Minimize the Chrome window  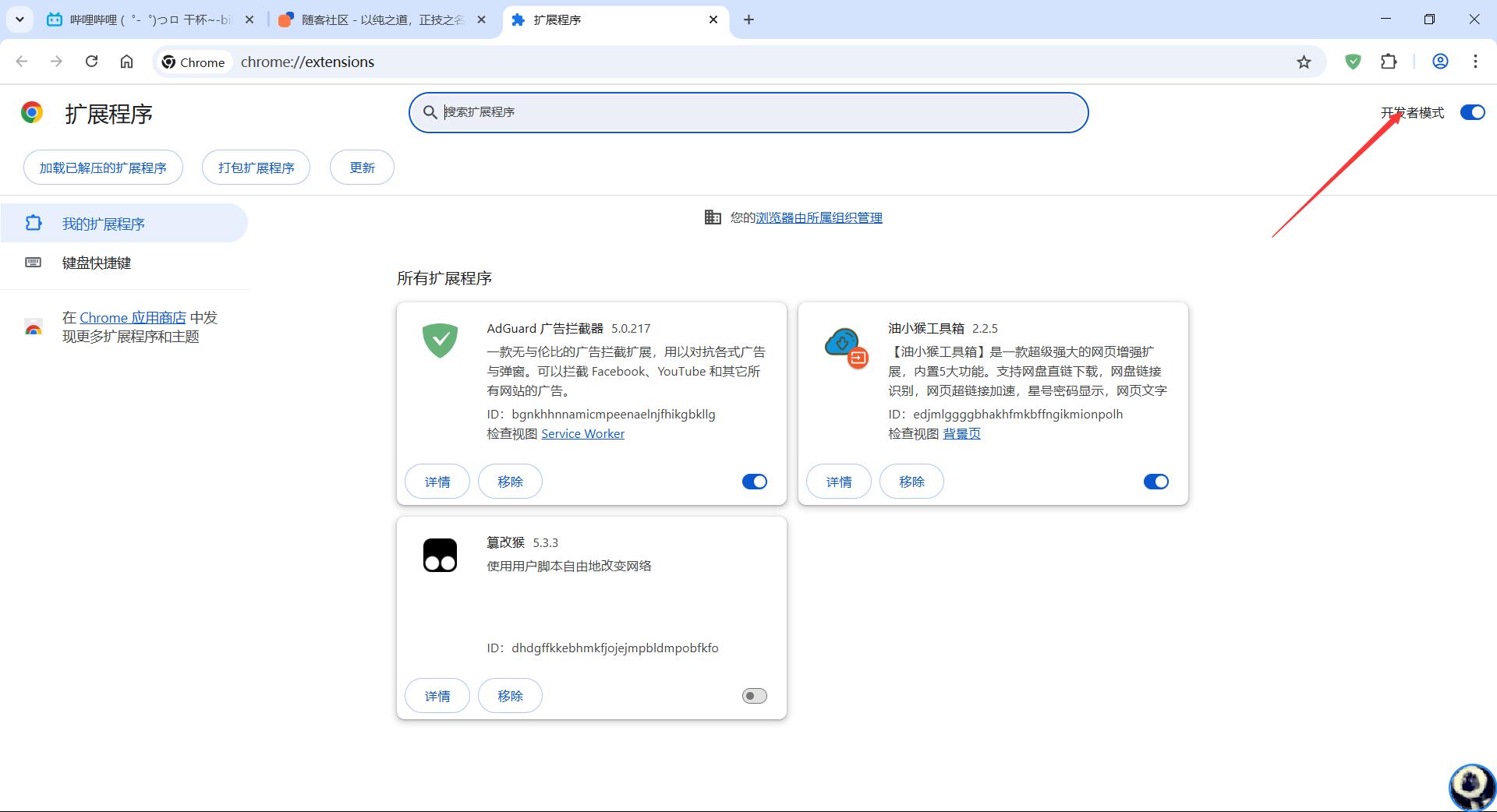[x=1386, y=19]
